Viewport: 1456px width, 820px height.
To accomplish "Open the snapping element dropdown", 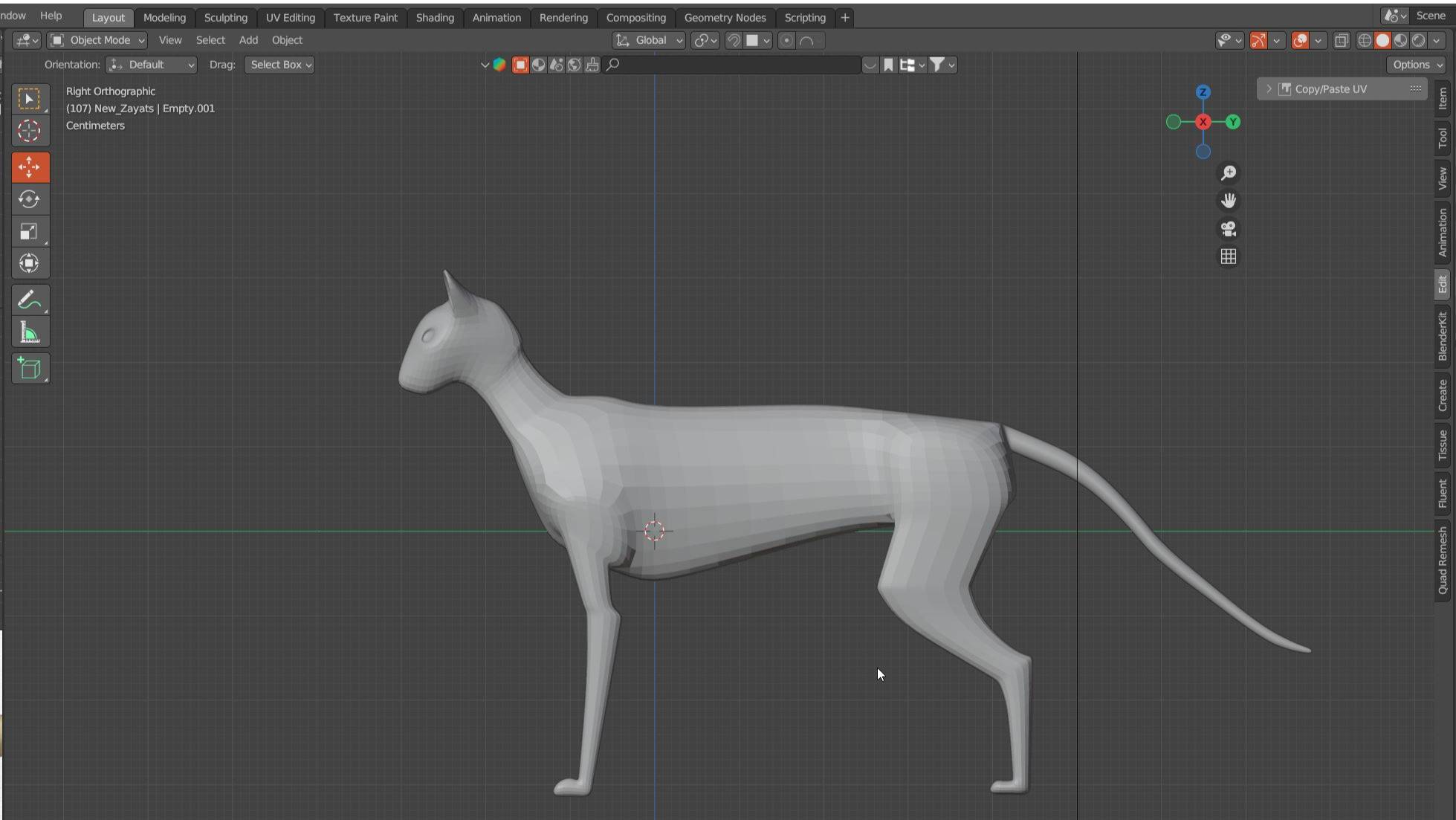I will [x=757, y=40].
